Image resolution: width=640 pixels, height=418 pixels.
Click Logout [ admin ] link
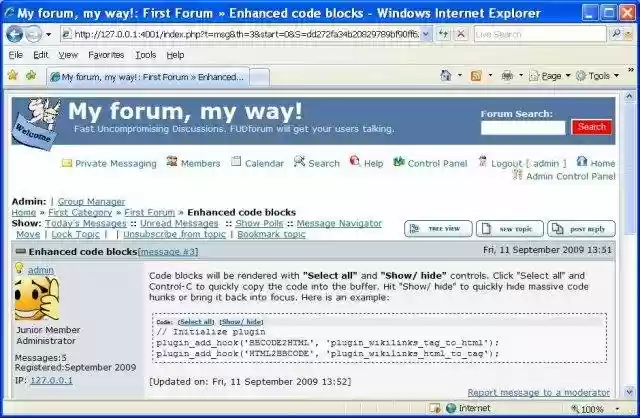[529, 164]
